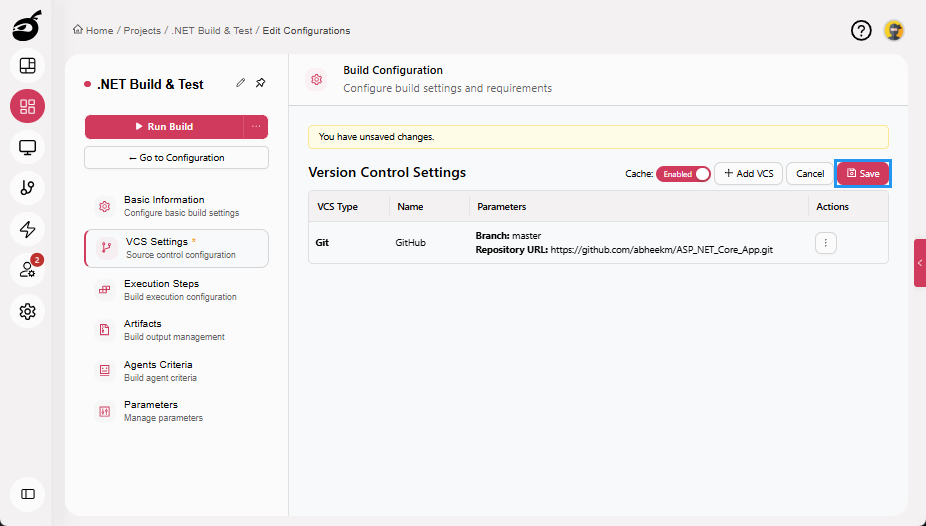Click the Cancel button
Image resolution: width=926 pixels, height=526 pixels.
810,174
